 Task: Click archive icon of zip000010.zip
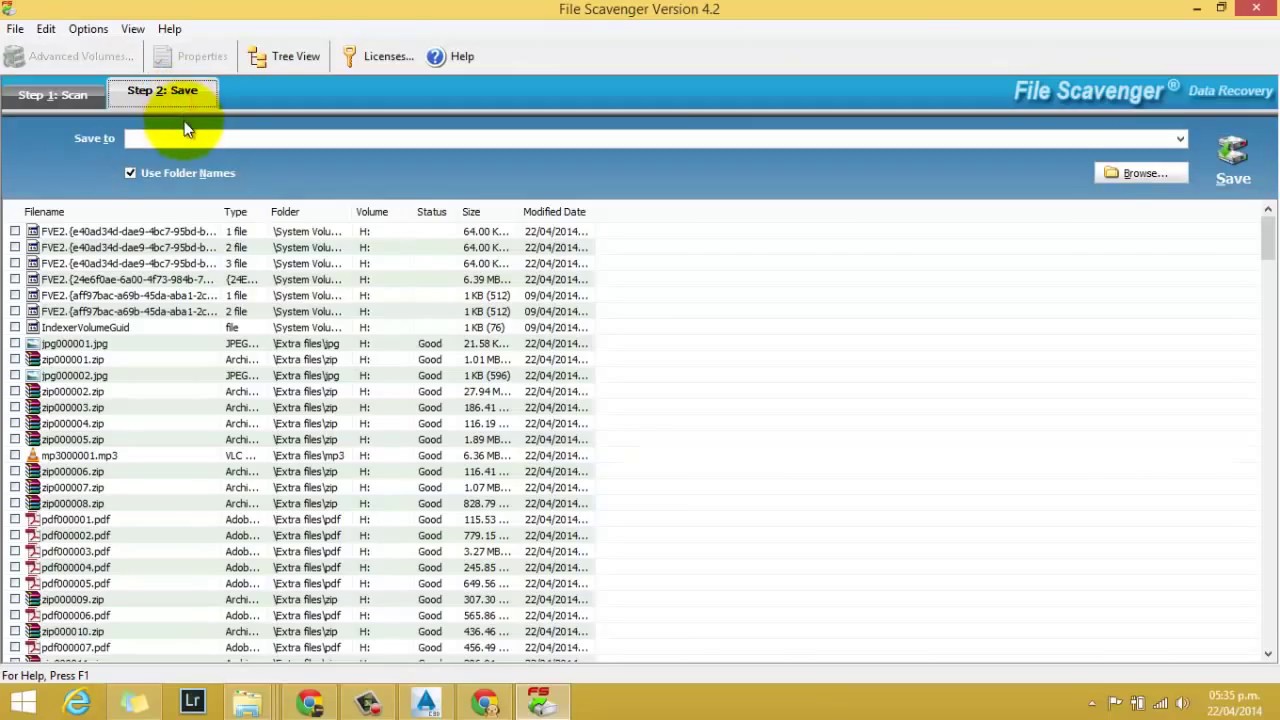[33, 632]
